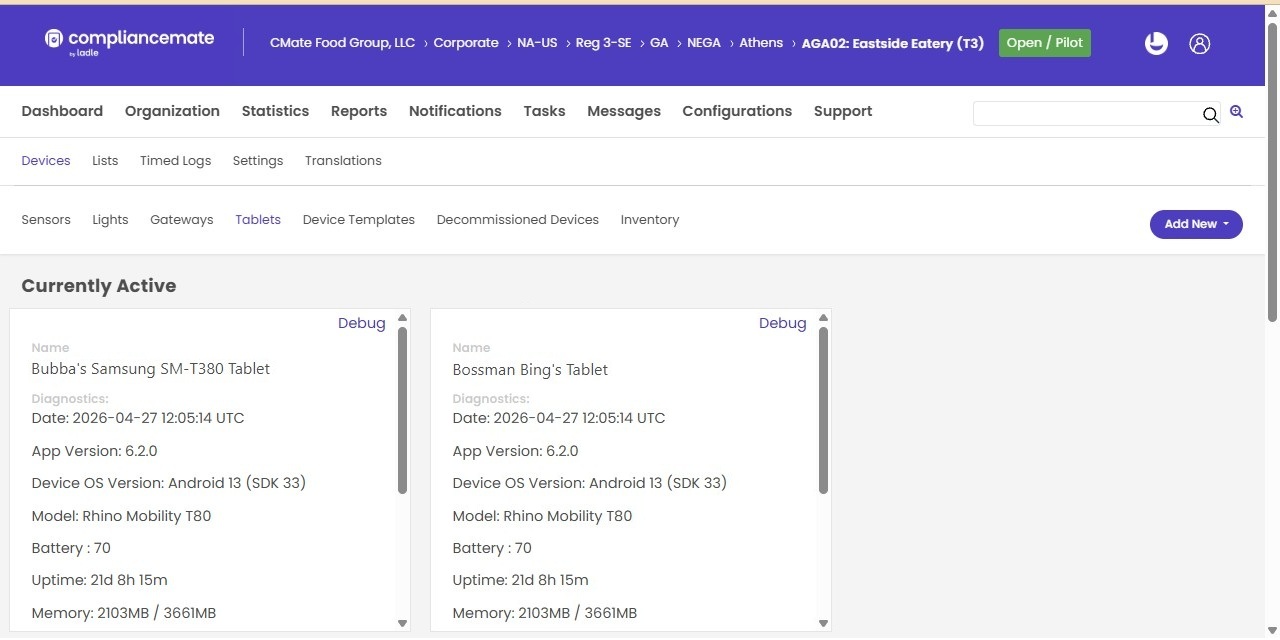Open the Add New dropdown
This screenshot has width=1280, height=640.
(1196, 224)
